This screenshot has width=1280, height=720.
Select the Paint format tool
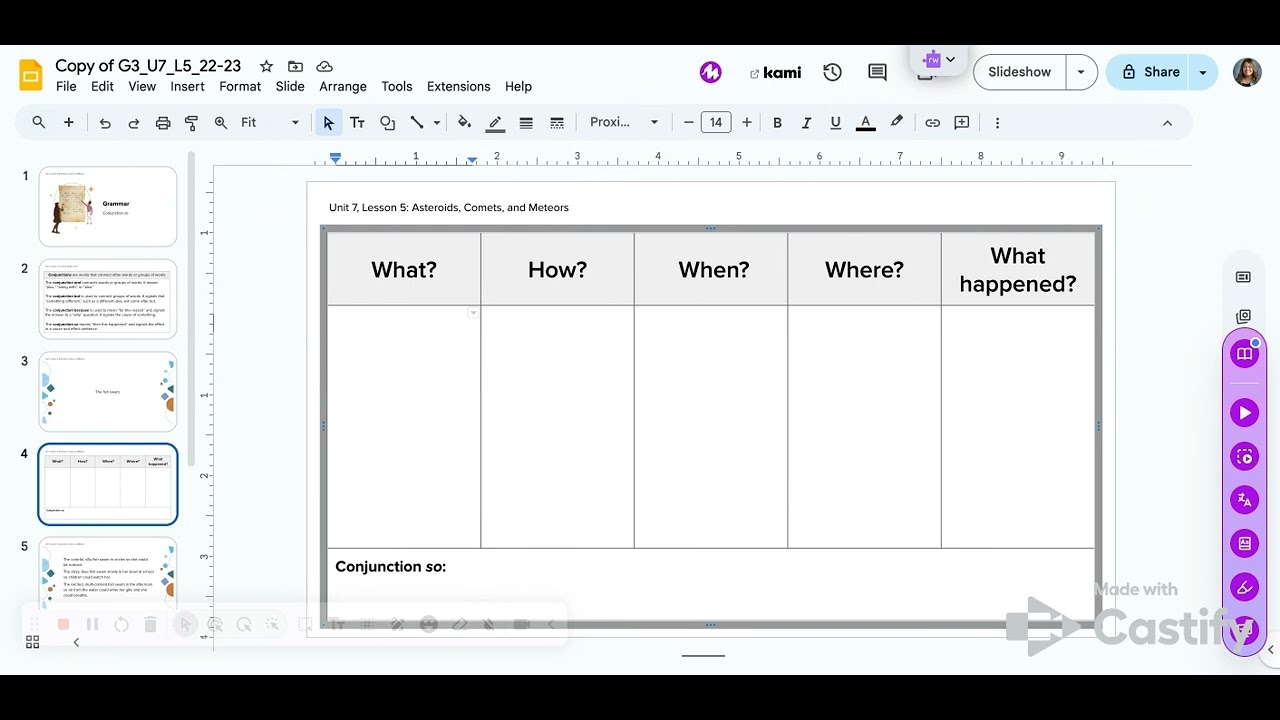click(x=192, y=123)
